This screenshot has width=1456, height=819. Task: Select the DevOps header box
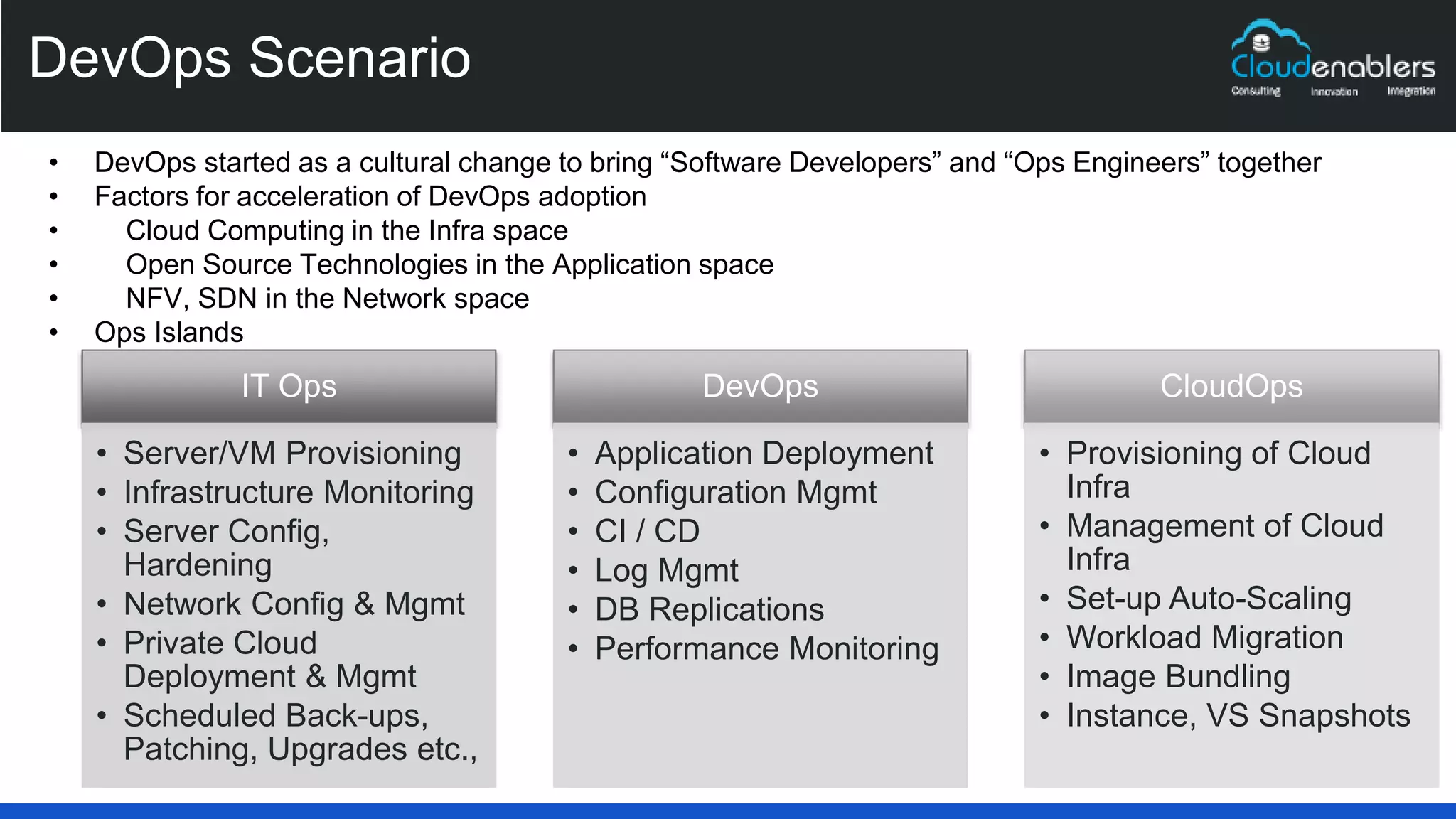[760, 387]
